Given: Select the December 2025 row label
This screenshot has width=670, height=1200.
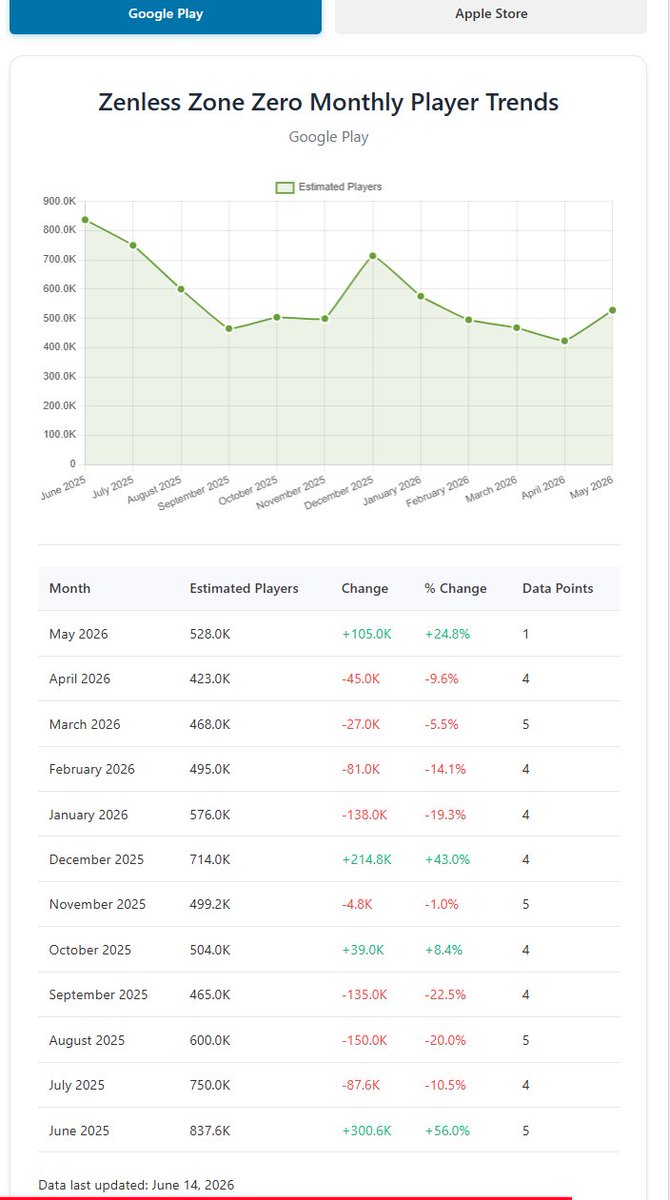Looking at the screenshot, I should (x=97, y=860).
